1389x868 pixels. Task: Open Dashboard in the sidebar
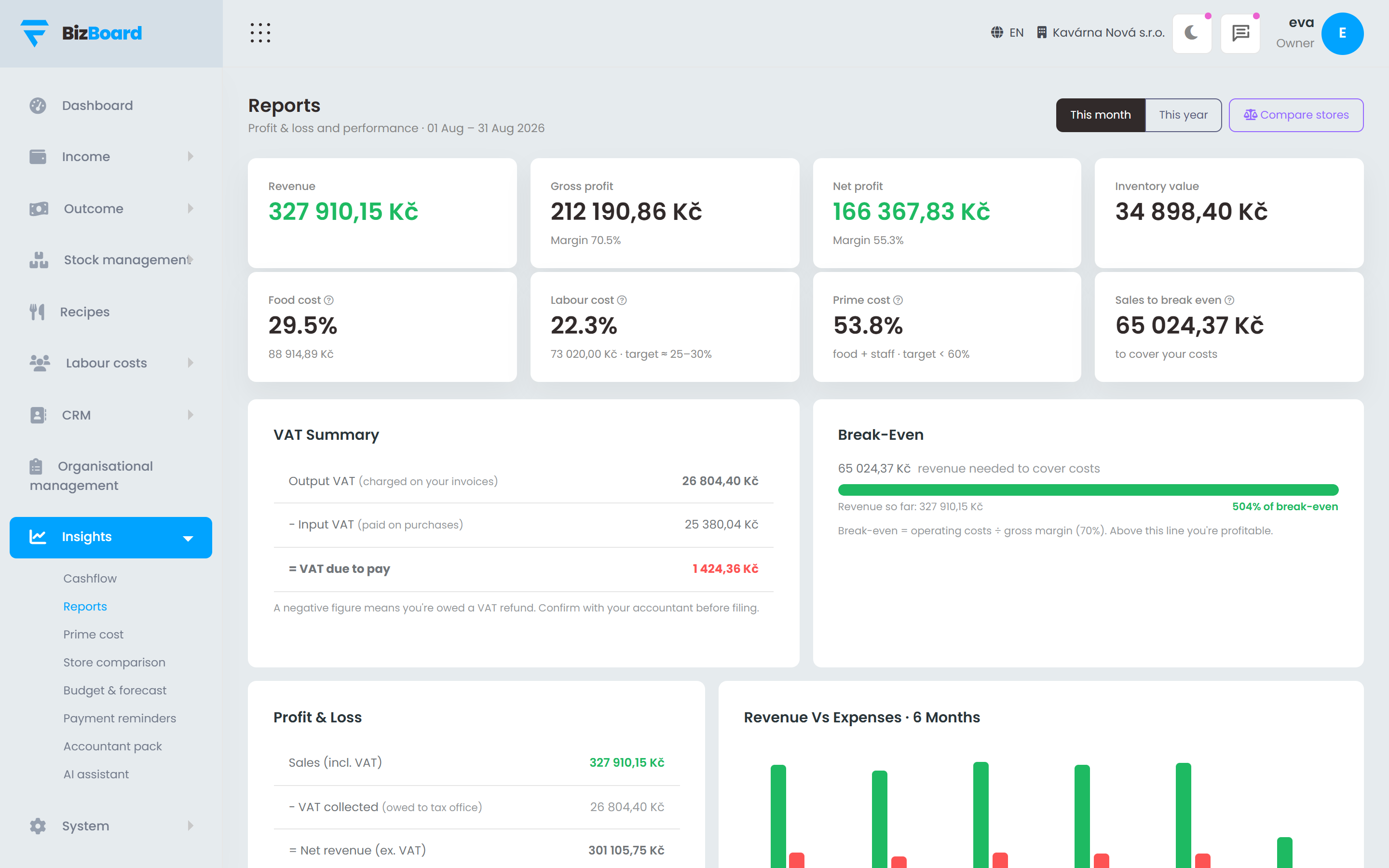coord(111,106)
